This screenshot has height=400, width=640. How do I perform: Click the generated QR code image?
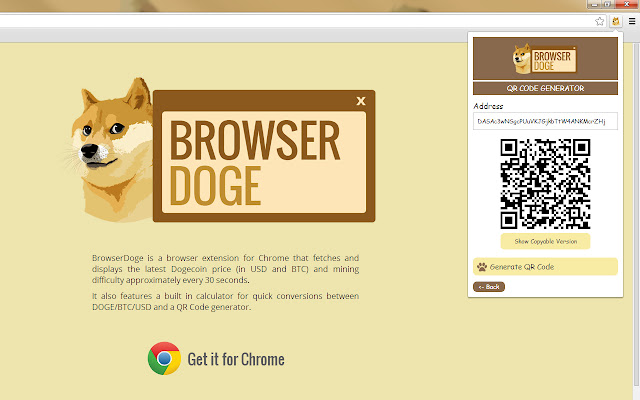(x=545, y=184)
